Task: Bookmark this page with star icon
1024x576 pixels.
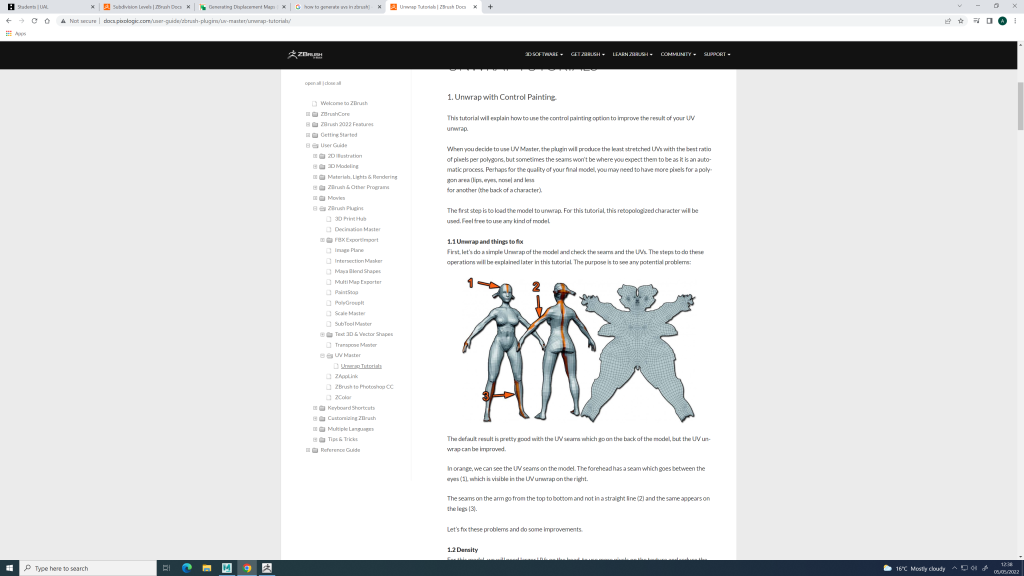Action: (x=961, y=21)
